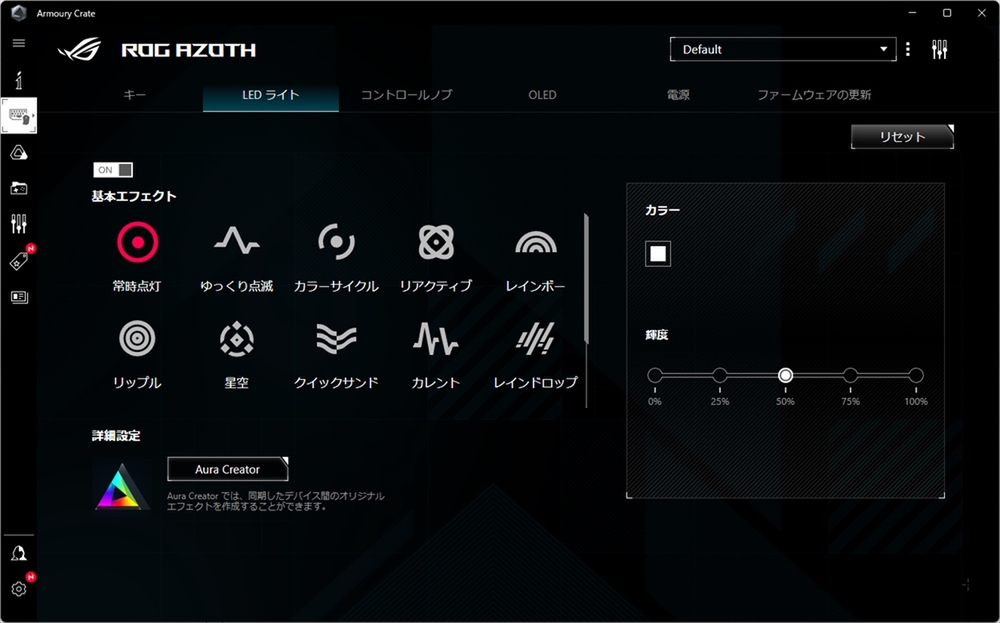The image size is (1000, 623).
Task: Set brightness slider to 100%
Action: pyautogui.click(x=916, y=375)
